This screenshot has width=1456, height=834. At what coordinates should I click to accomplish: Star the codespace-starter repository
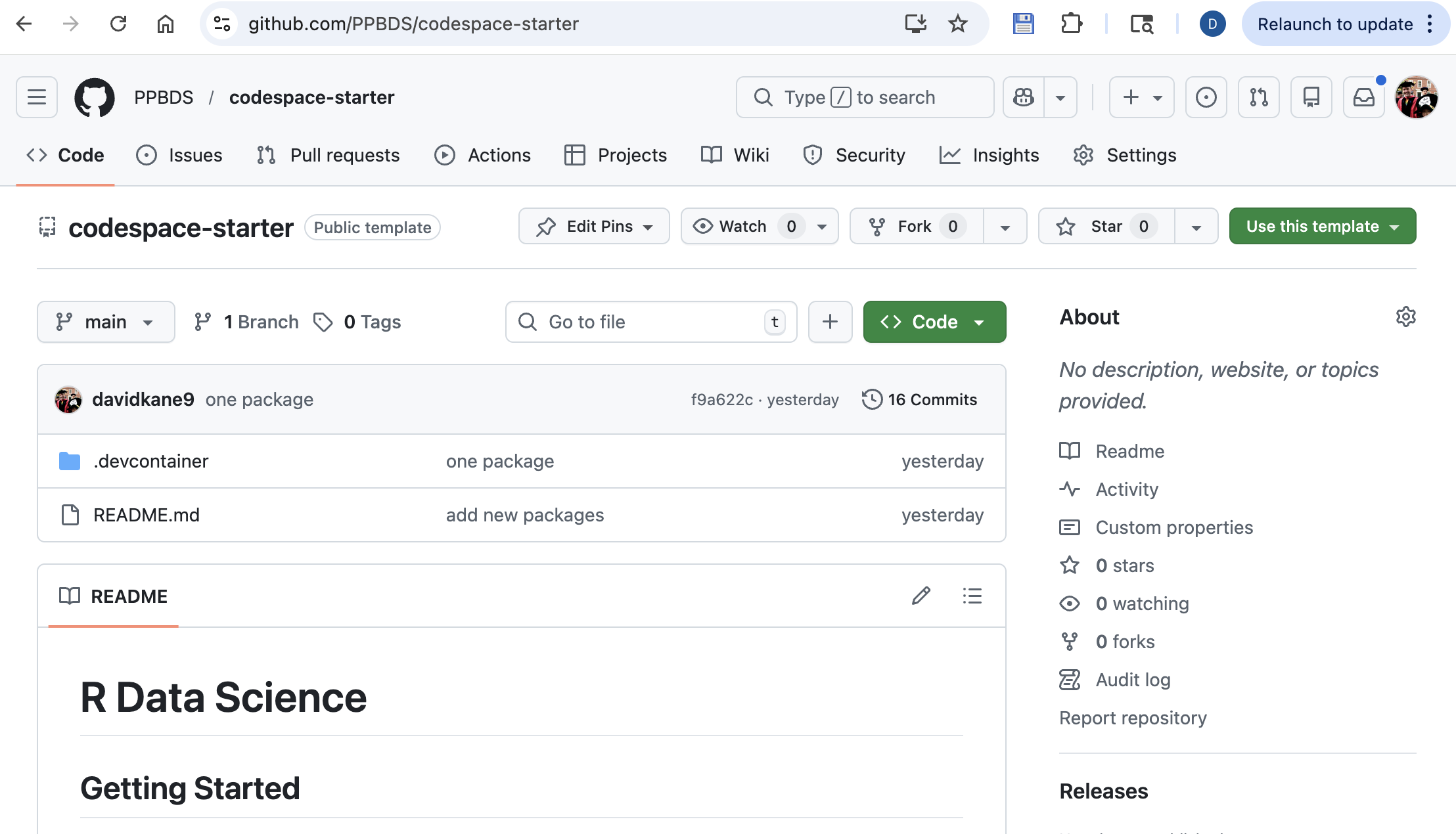point(1106,227)
